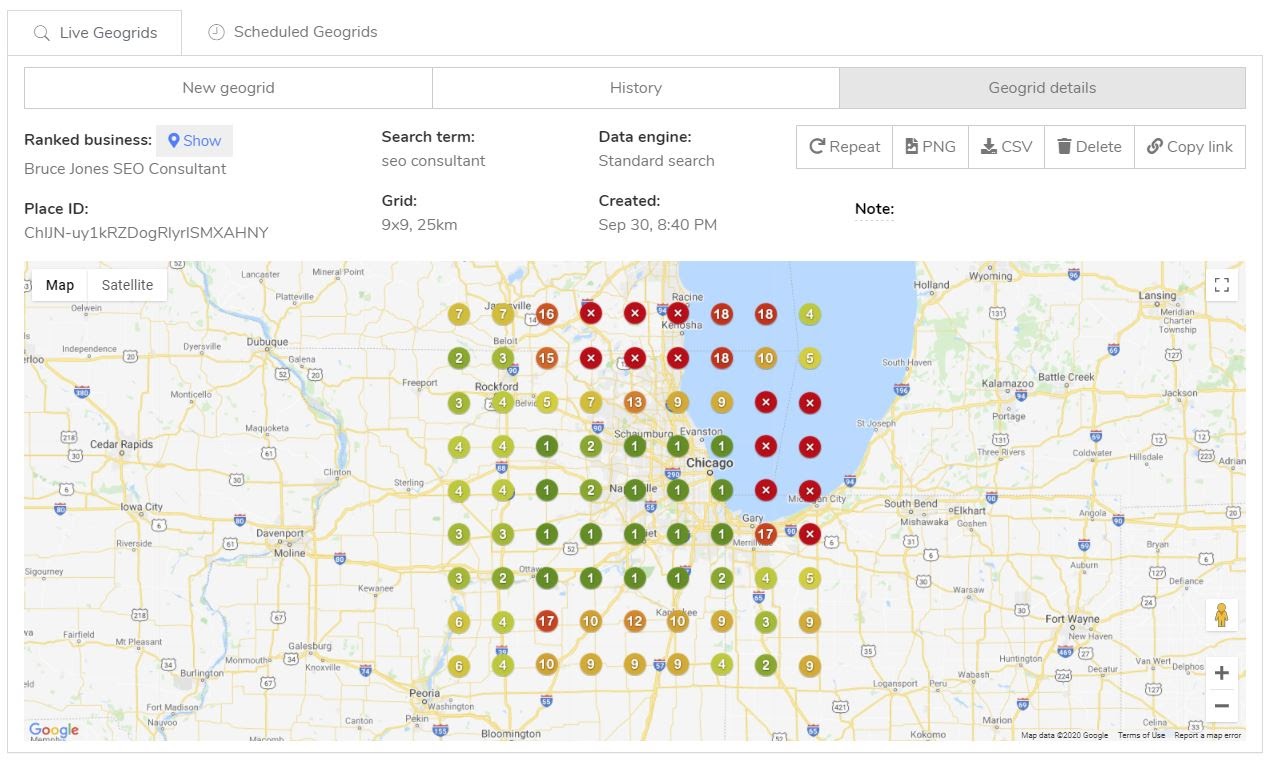Download the geogrid as PNG
The height and width of the screenshot is (762, 1274).
coord(930,147)
